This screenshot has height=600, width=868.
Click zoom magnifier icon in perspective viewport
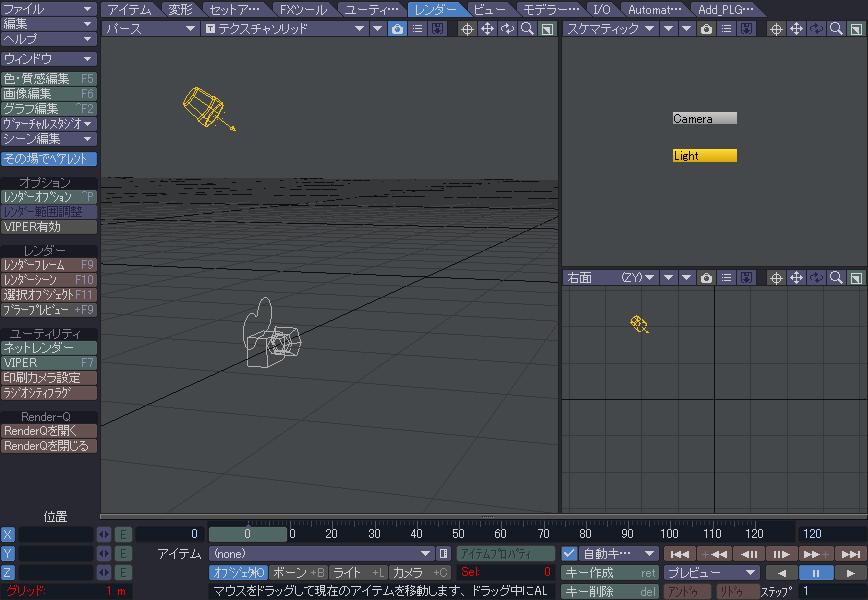point(527,29)
